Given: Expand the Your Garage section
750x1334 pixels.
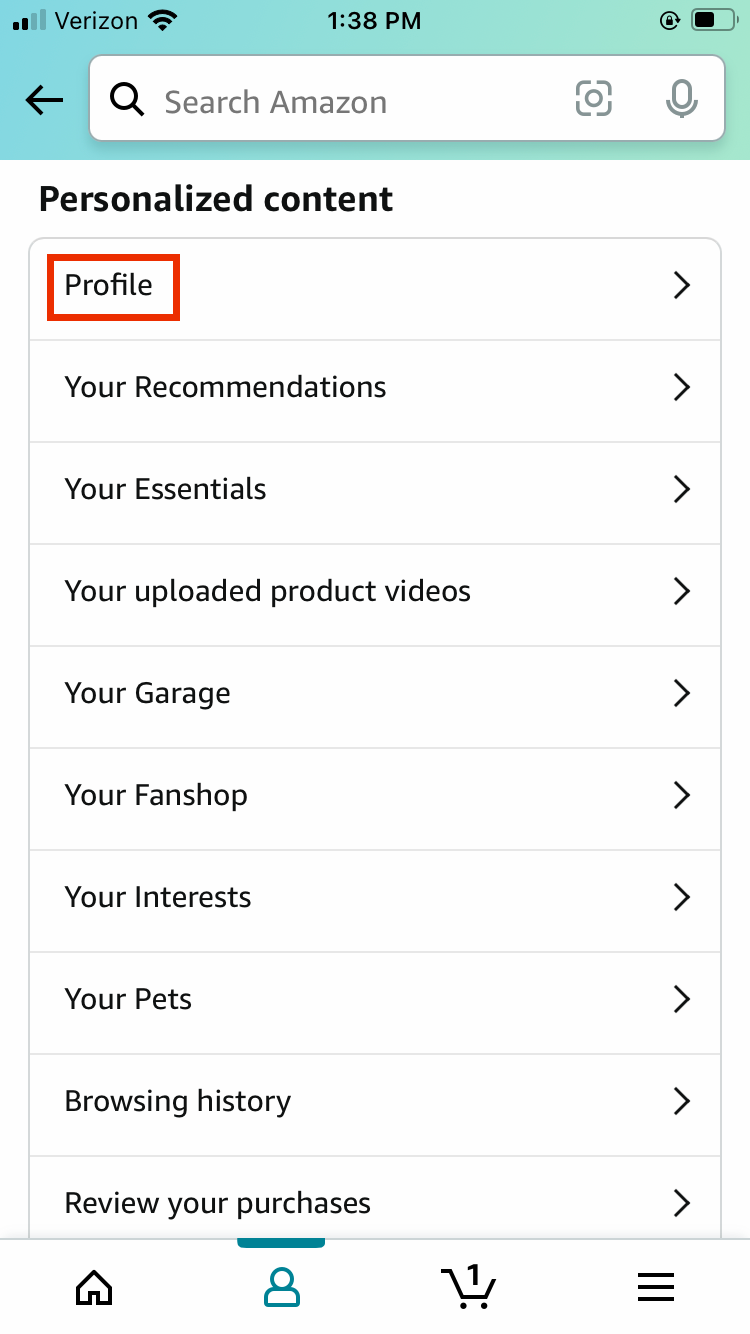Looking at the screenshot, I should pos(375,693).
